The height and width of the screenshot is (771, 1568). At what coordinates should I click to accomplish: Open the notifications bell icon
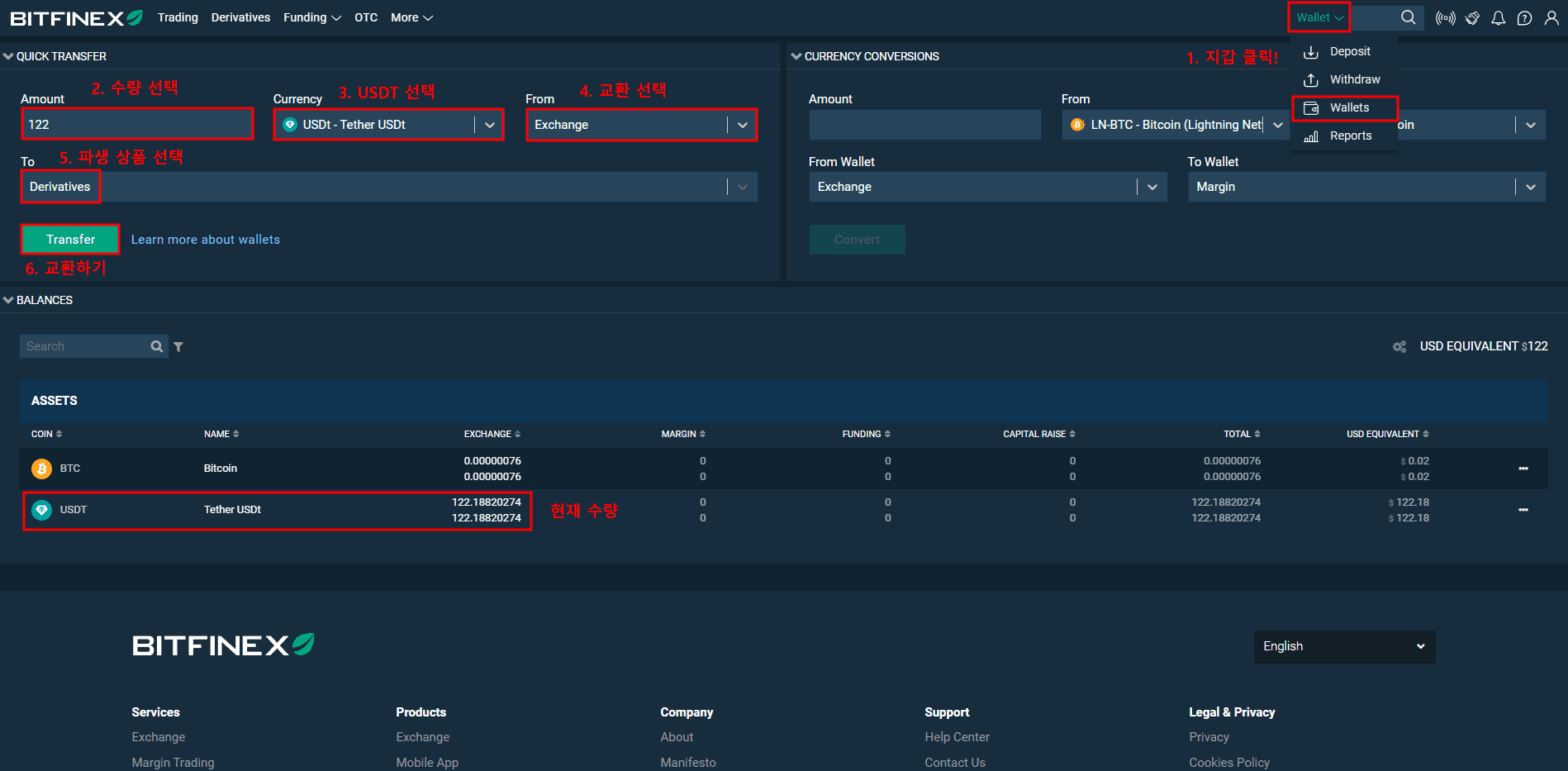coord(1498,18)
